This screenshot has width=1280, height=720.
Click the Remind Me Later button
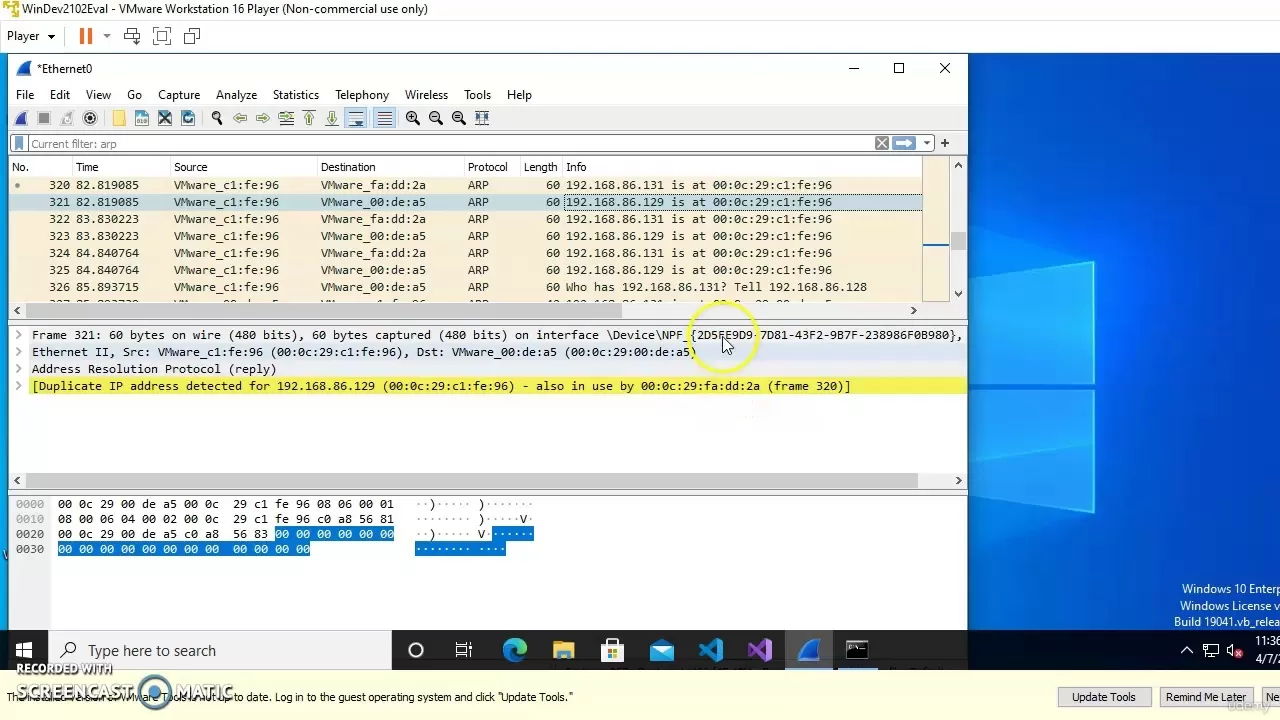point(1206,696)
